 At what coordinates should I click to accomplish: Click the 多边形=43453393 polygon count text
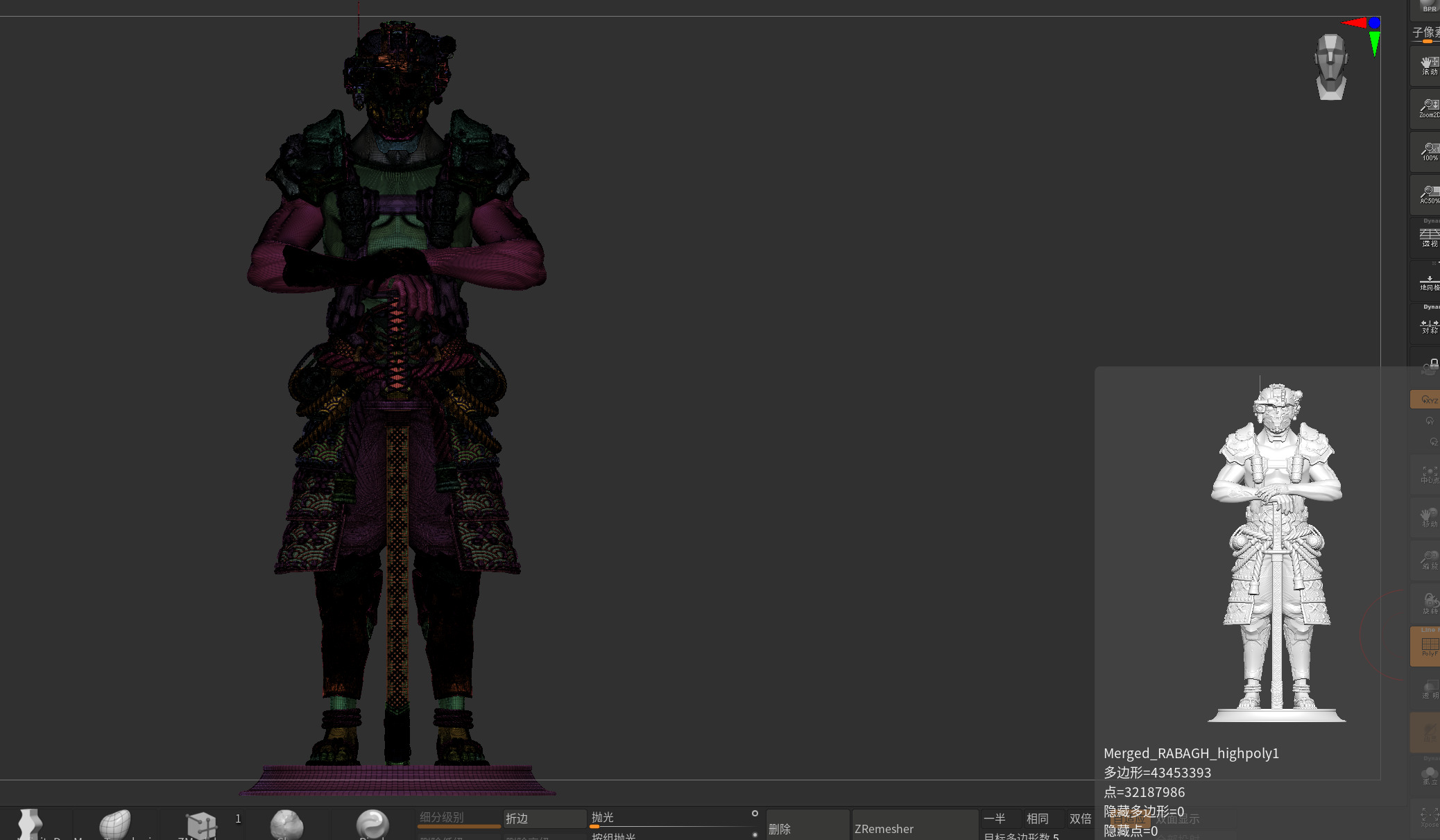(x=1157, y=773)
